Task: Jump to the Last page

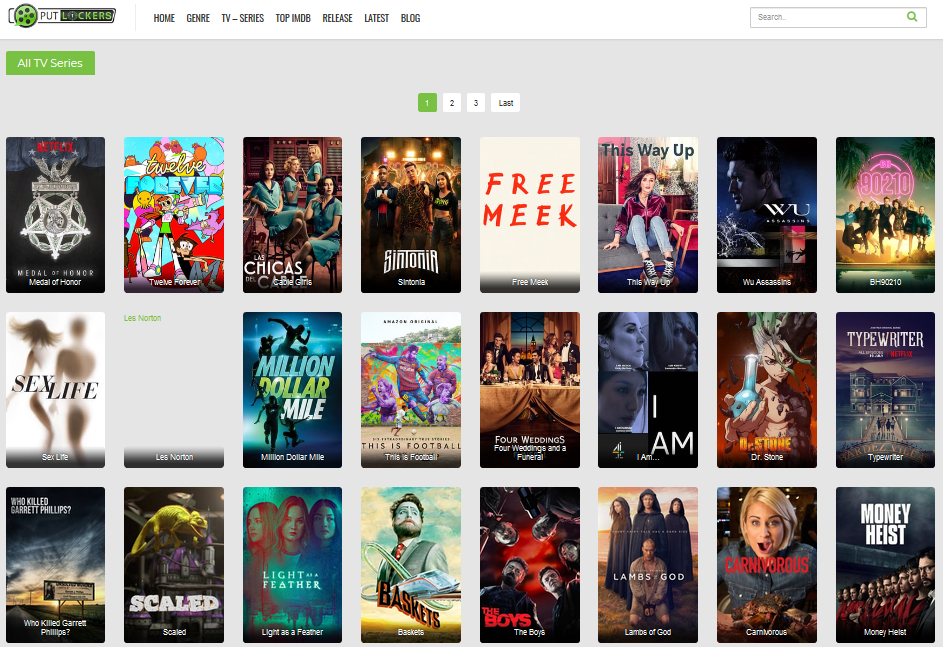Action: 505,103
